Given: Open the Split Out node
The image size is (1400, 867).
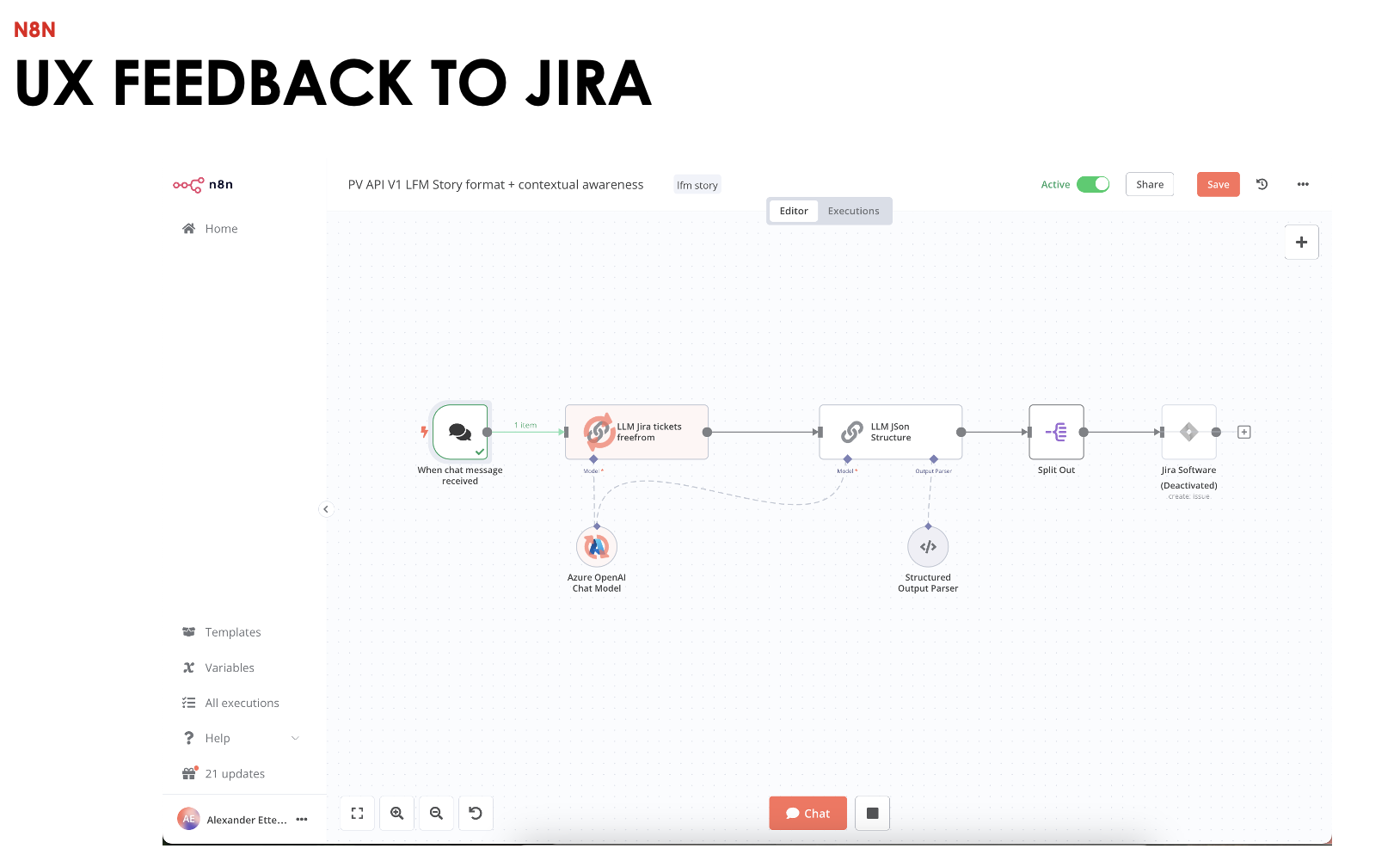Looking at the screenshot, I should tap(1056, 433).
